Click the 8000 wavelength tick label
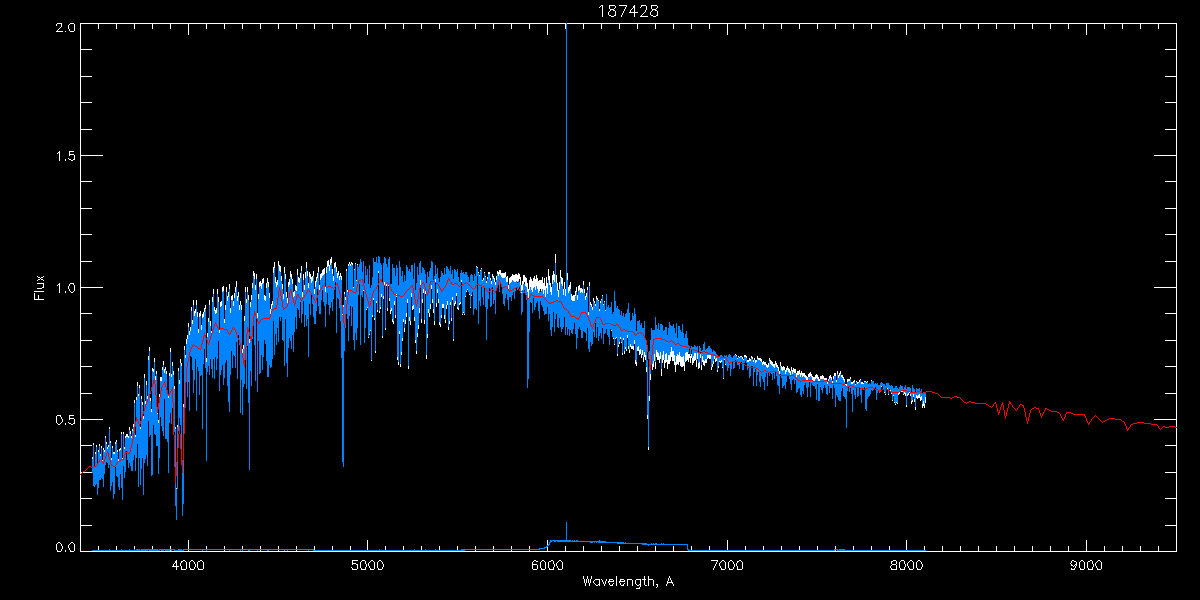Viewport: 1200px width, 600px height. click(907, 565)
